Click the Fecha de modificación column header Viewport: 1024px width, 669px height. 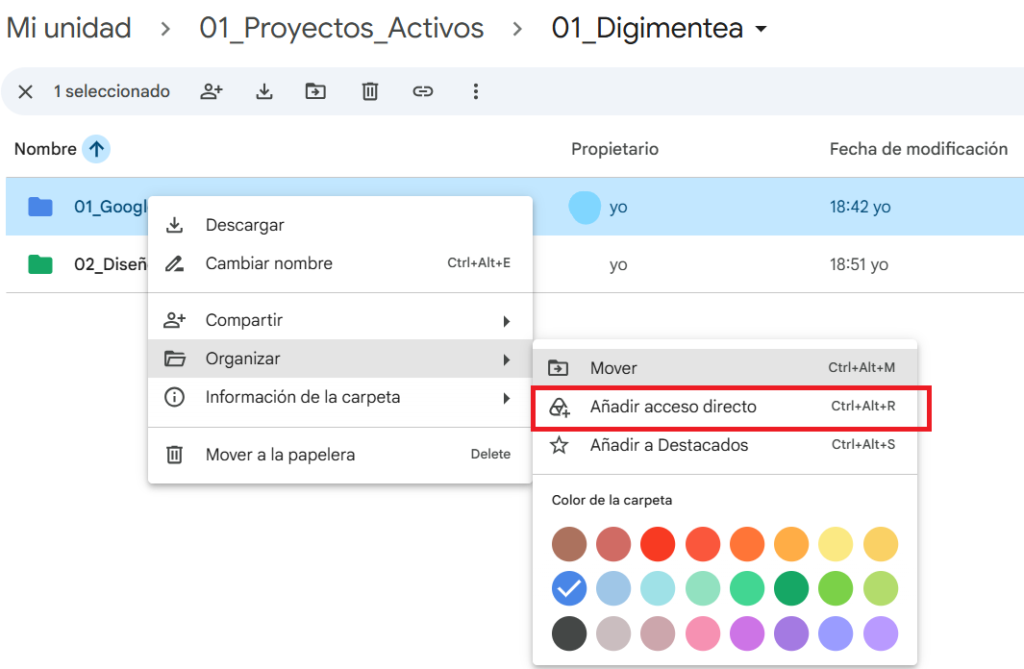(918, 150)
